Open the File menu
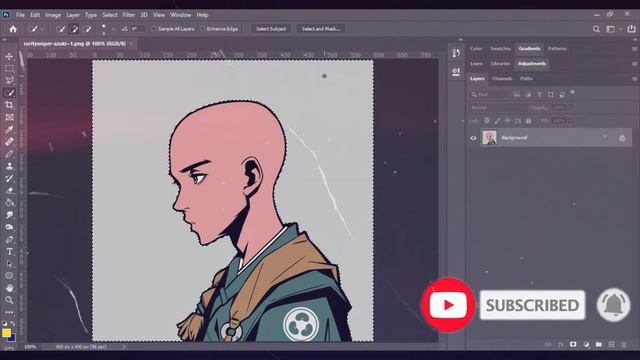 tap(20, 15)
